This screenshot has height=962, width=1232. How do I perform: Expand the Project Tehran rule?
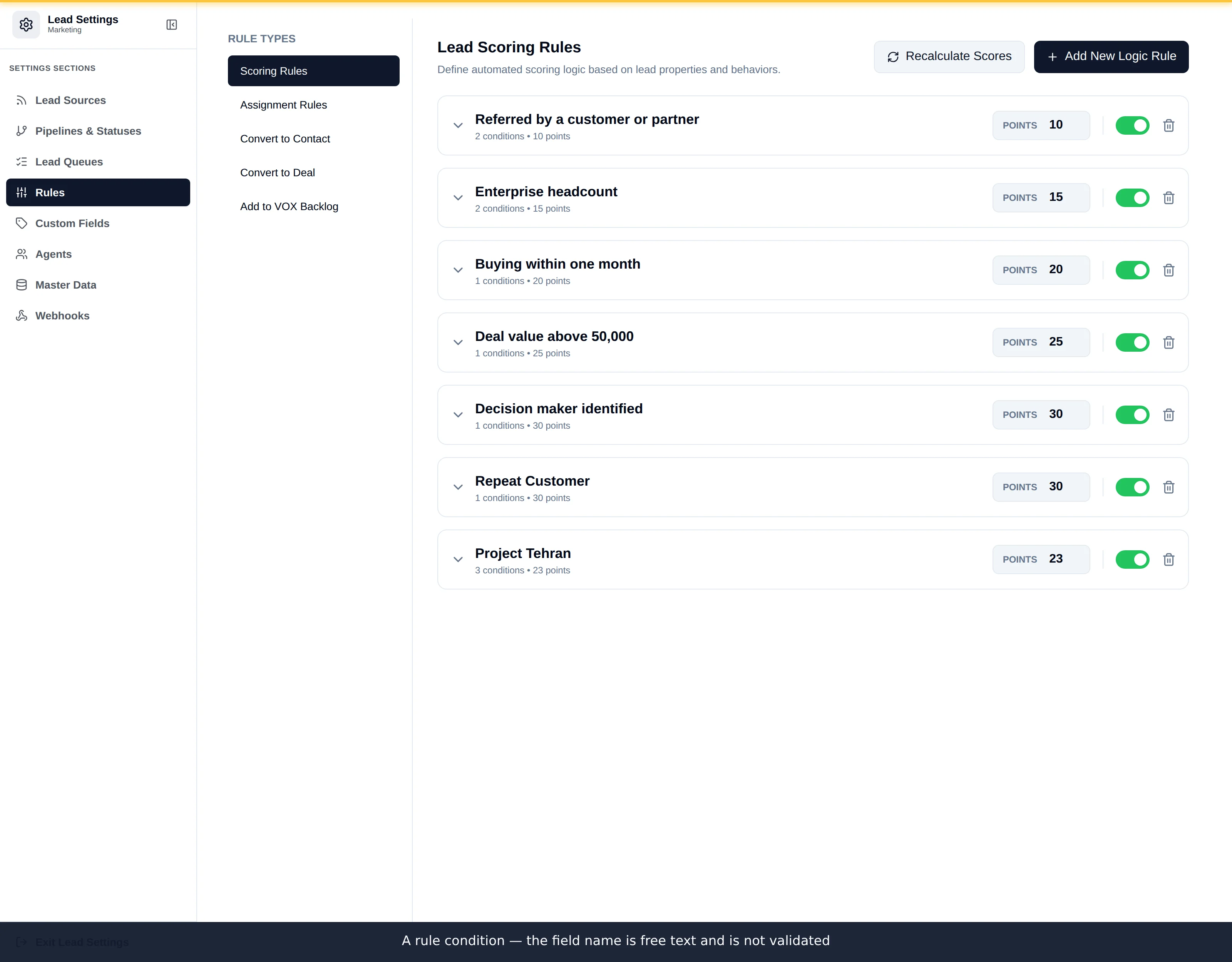458,559
